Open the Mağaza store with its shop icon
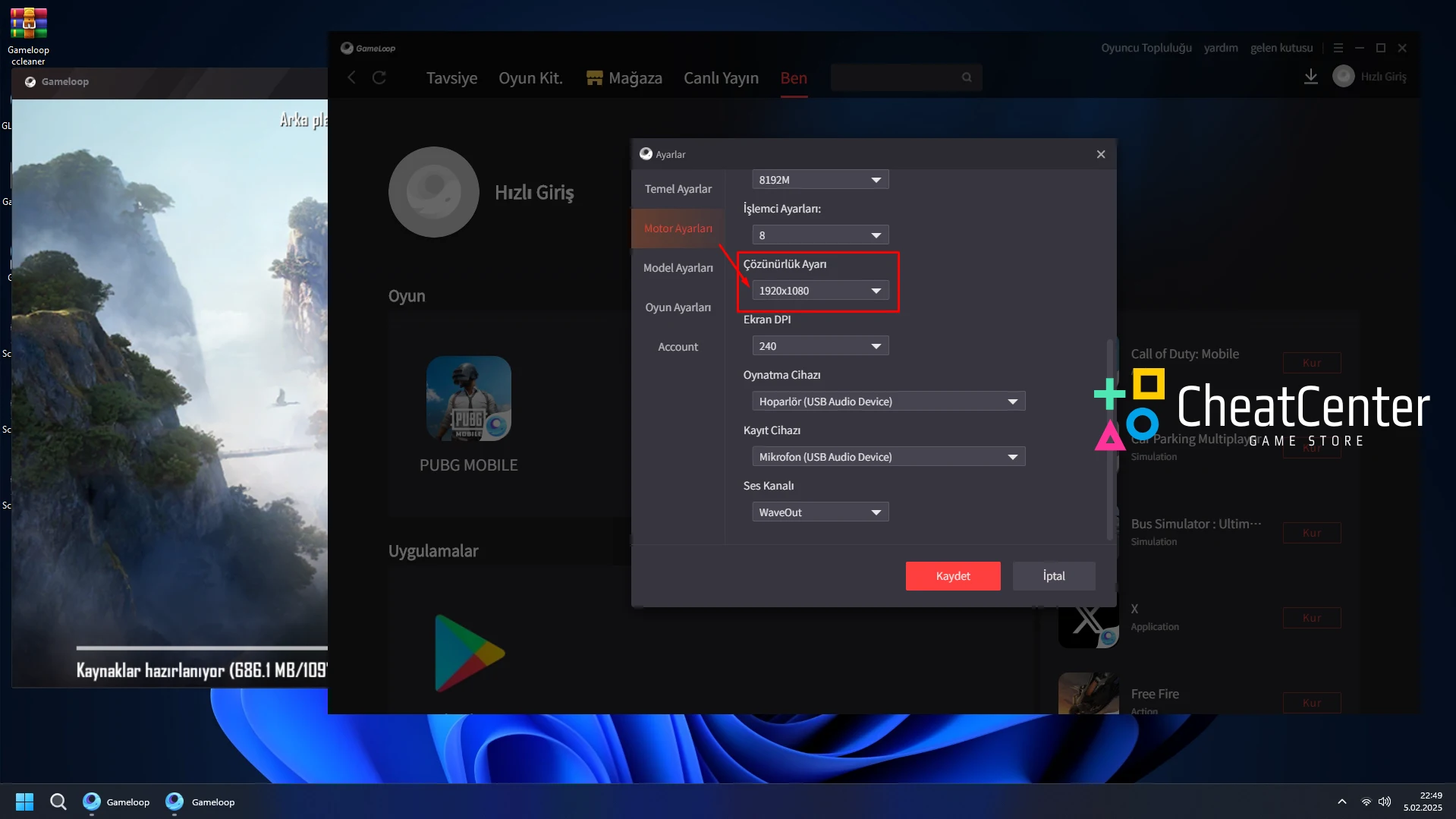This screenshot has width=1456, height=819. pyautogui.click(x=594, y=77)
